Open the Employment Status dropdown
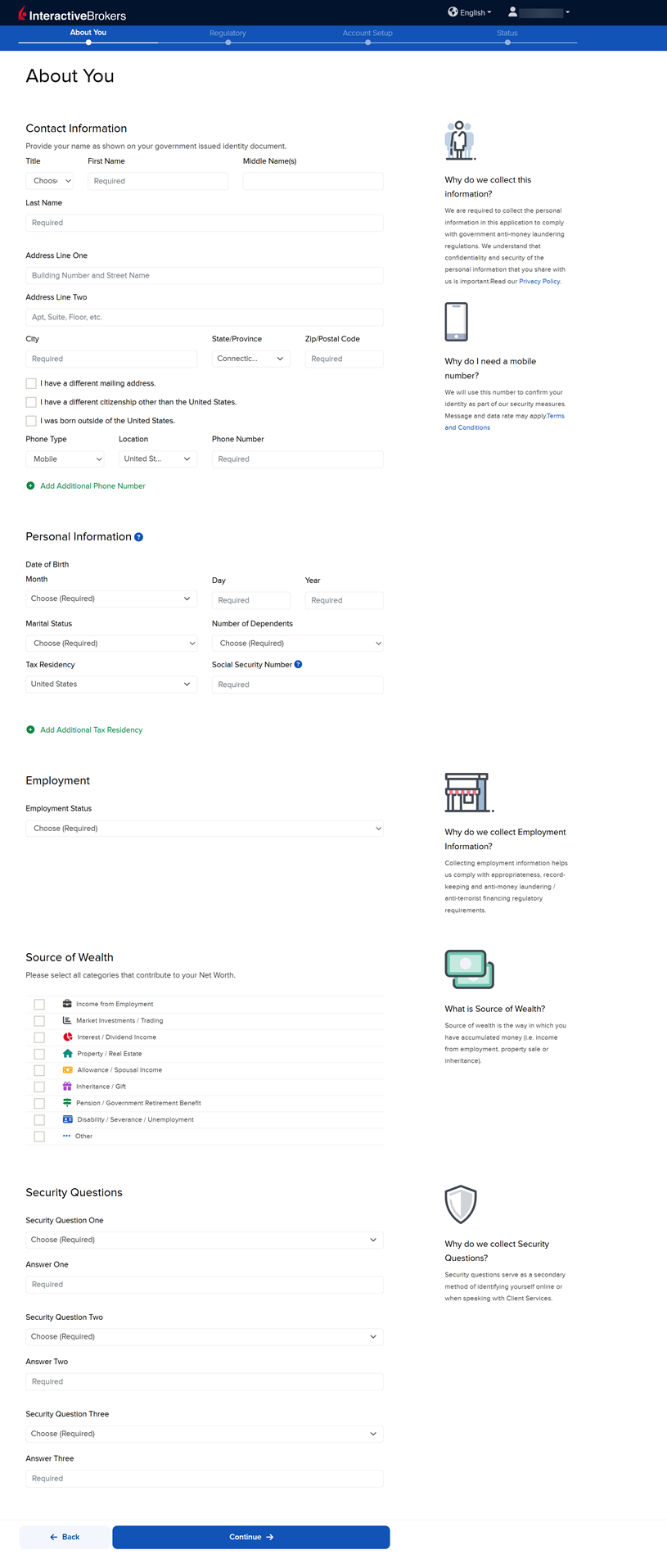 pyautogui.click(x=205, y=829)
